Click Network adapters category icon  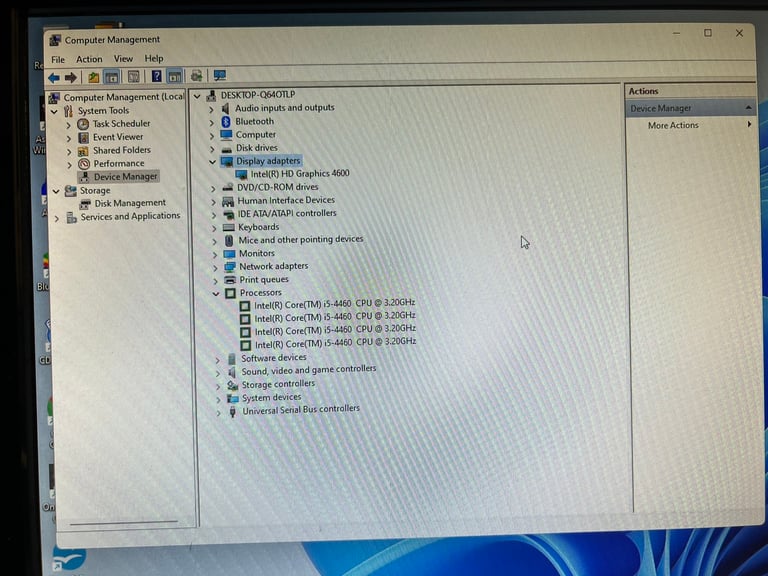click(x=230, y=267)
